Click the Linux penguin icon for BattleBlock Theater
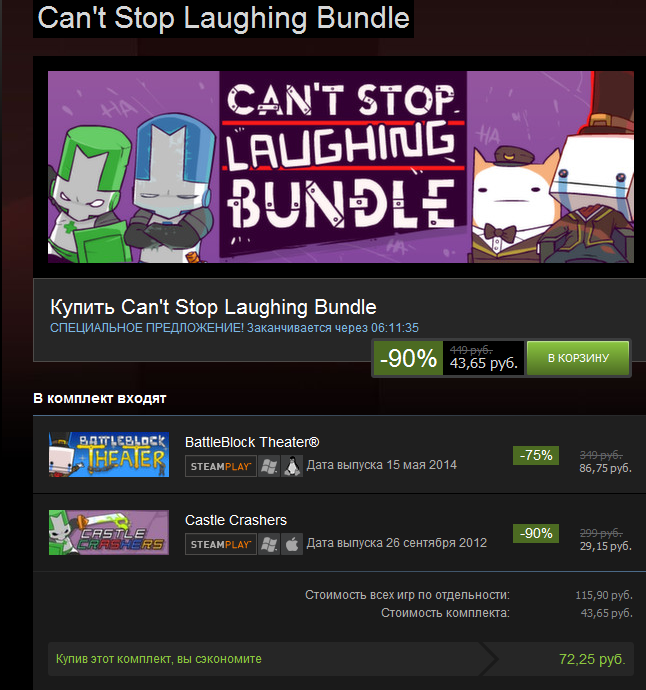 point(292,466)
